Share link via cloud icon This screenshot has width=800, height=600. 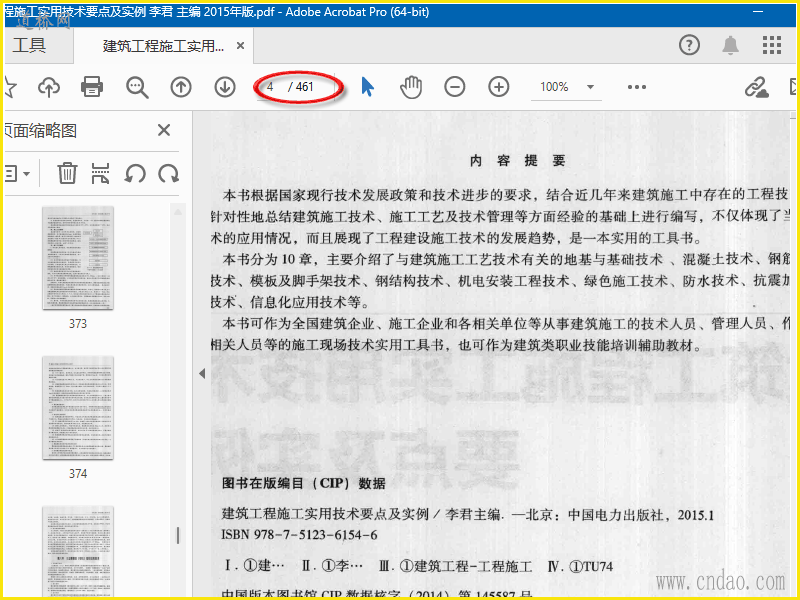click(x=756, y=87)
